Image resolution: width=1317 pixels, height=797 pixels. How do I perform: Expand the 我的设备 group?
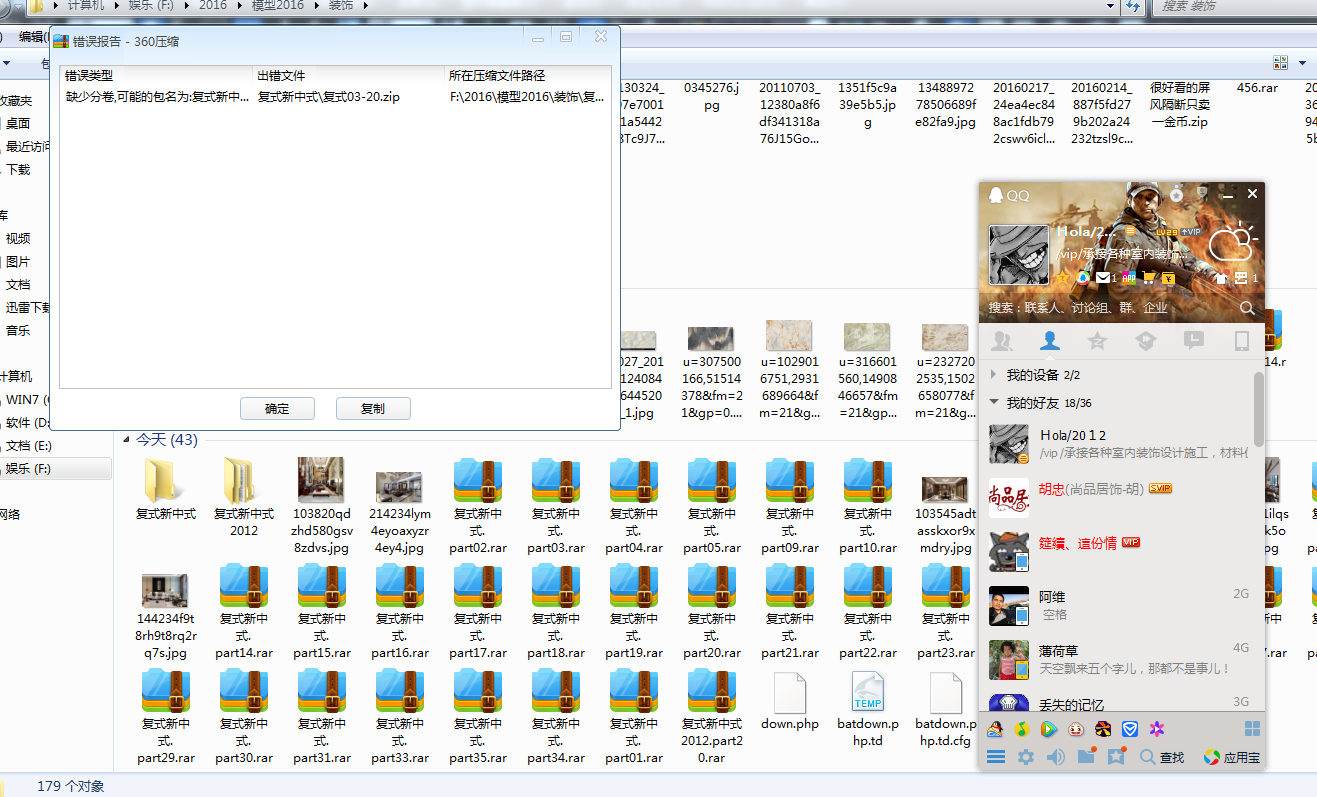click(993, 375)
